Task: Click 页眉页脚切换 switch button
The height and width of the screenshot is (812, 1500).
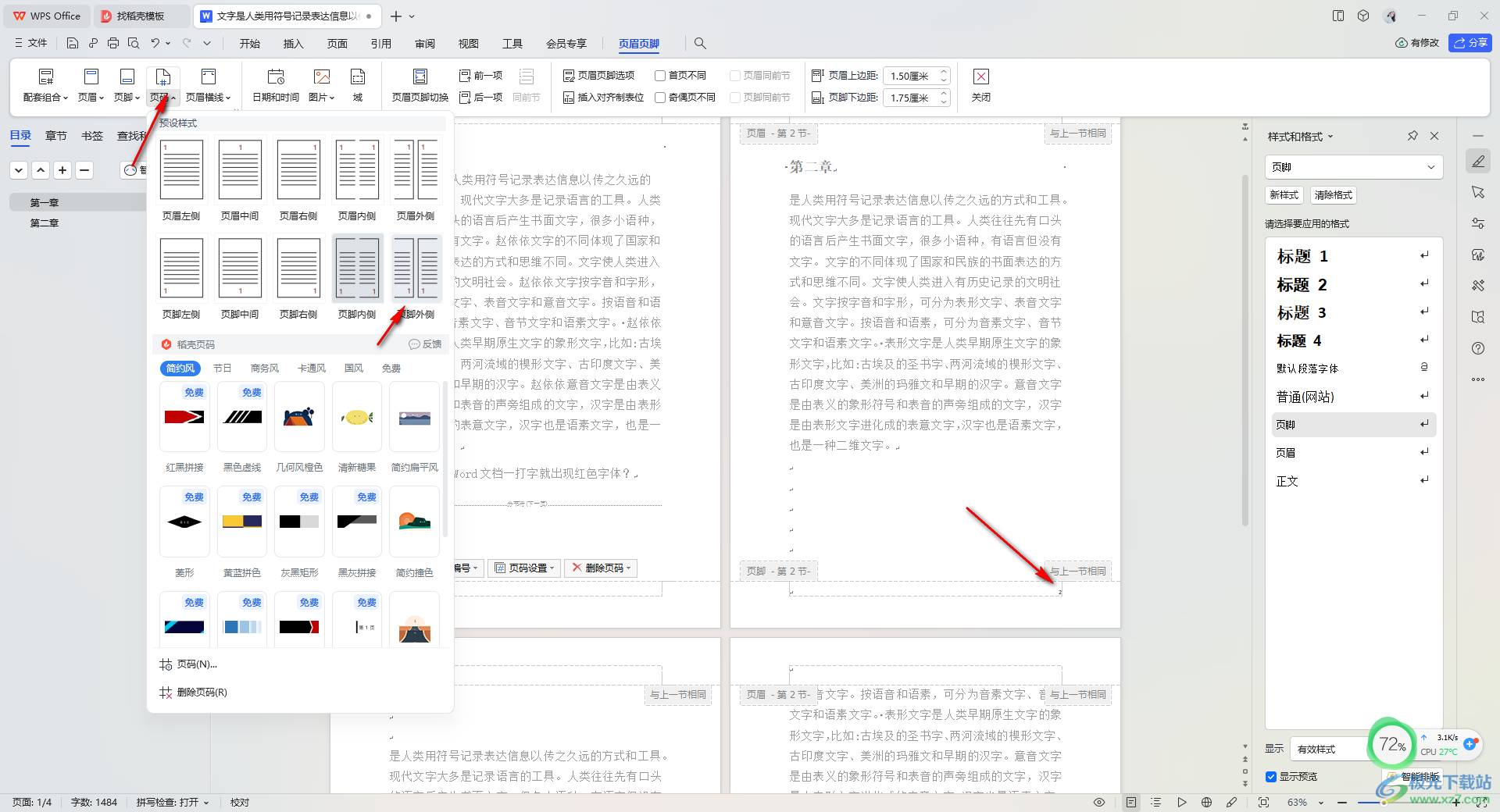Action: [x=420, y=85]
